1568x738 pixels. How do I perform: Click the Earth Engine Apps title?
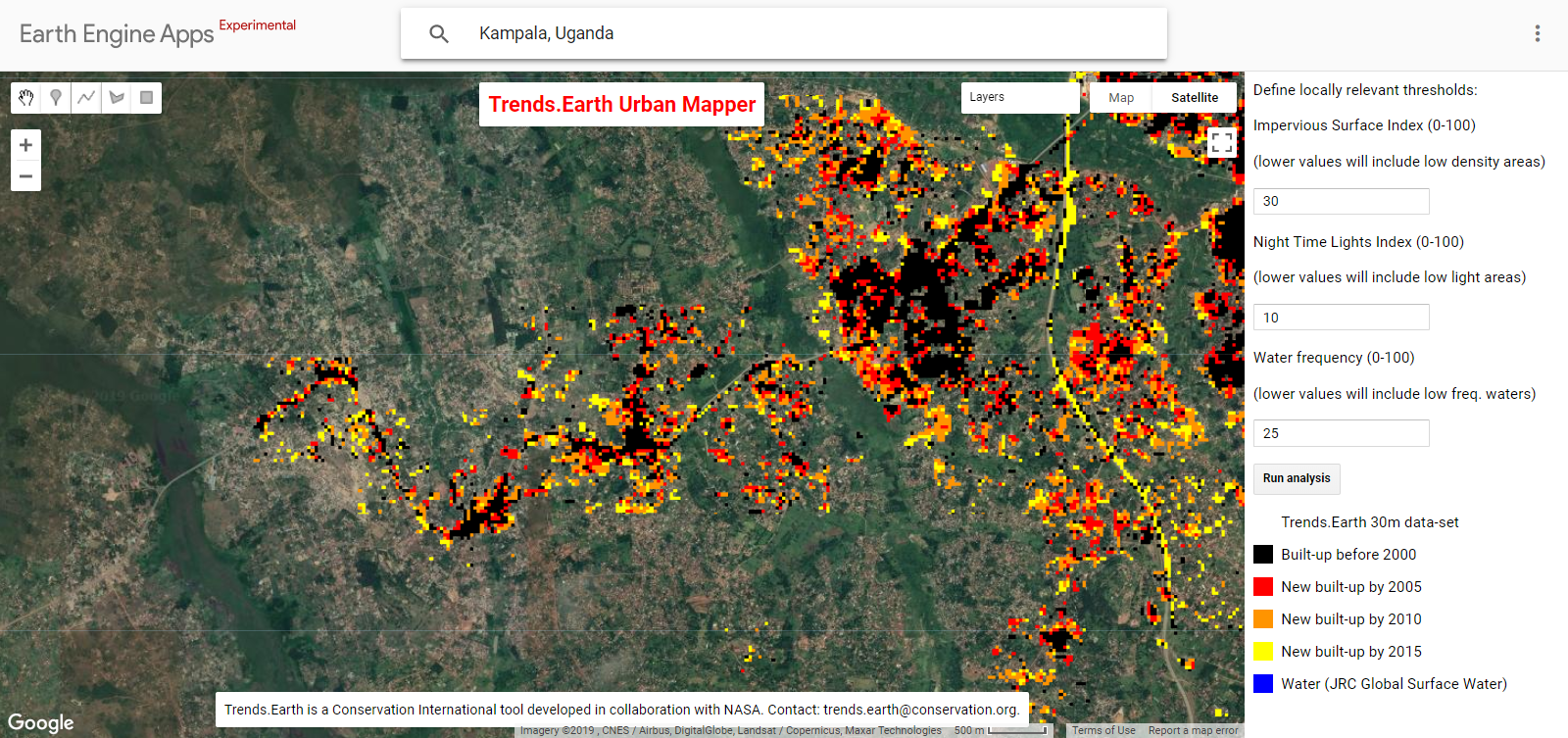117,34
